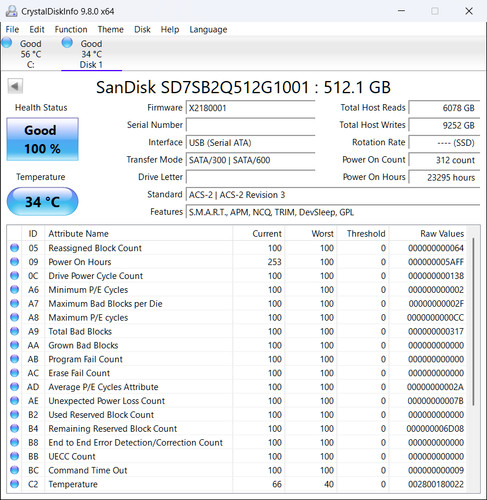
Task: Click the Current column header
Action: coord(258,234)
